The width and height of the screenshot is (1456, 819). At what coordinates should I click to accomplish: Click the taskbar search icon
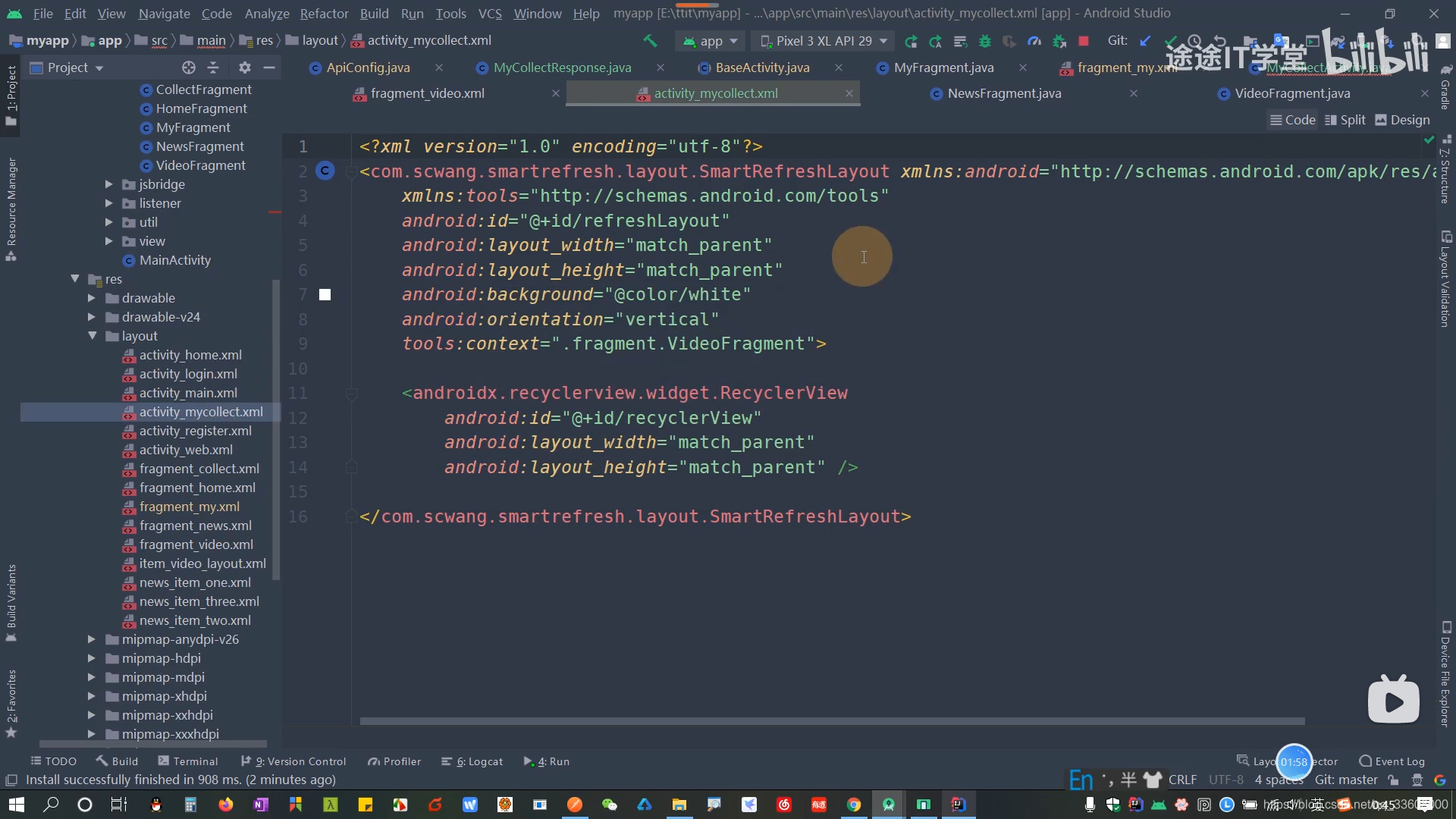(51, 805)
